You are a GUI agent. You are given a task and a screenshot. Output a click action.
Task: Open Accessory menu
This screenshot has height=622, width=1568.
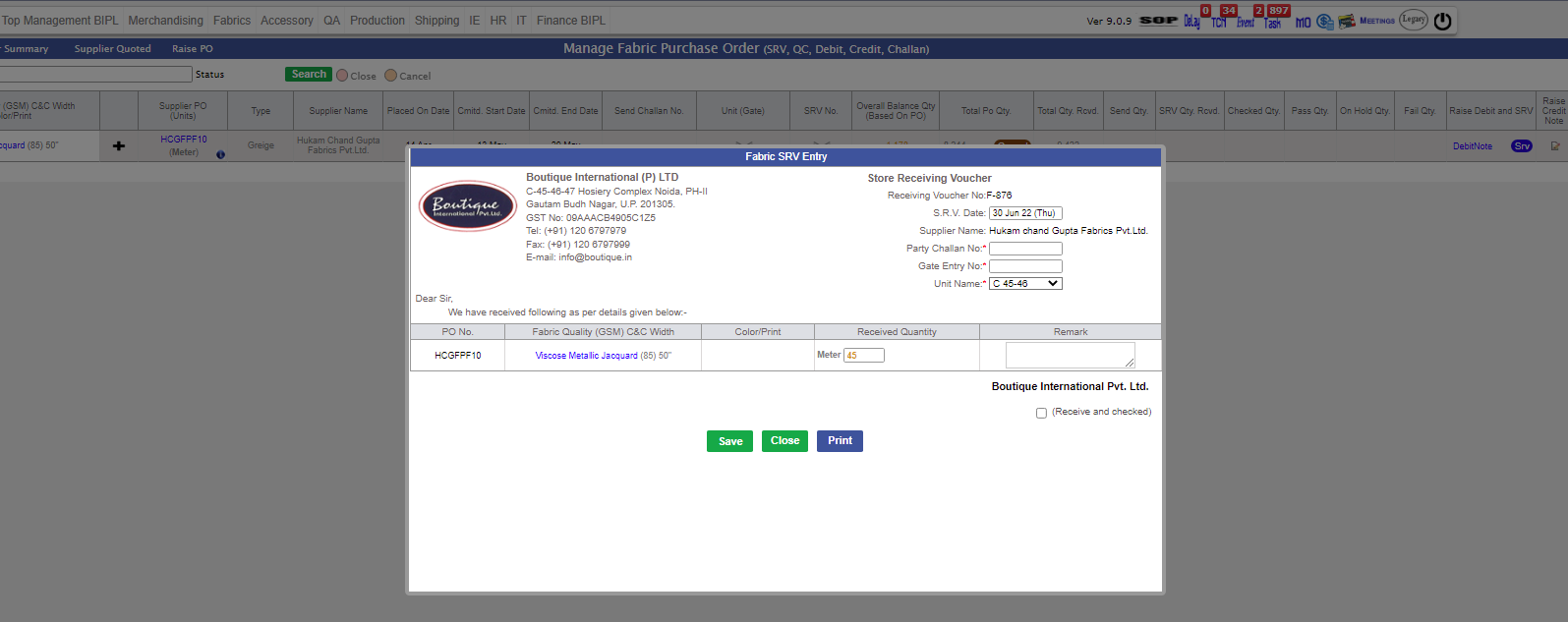coord(287,21)
